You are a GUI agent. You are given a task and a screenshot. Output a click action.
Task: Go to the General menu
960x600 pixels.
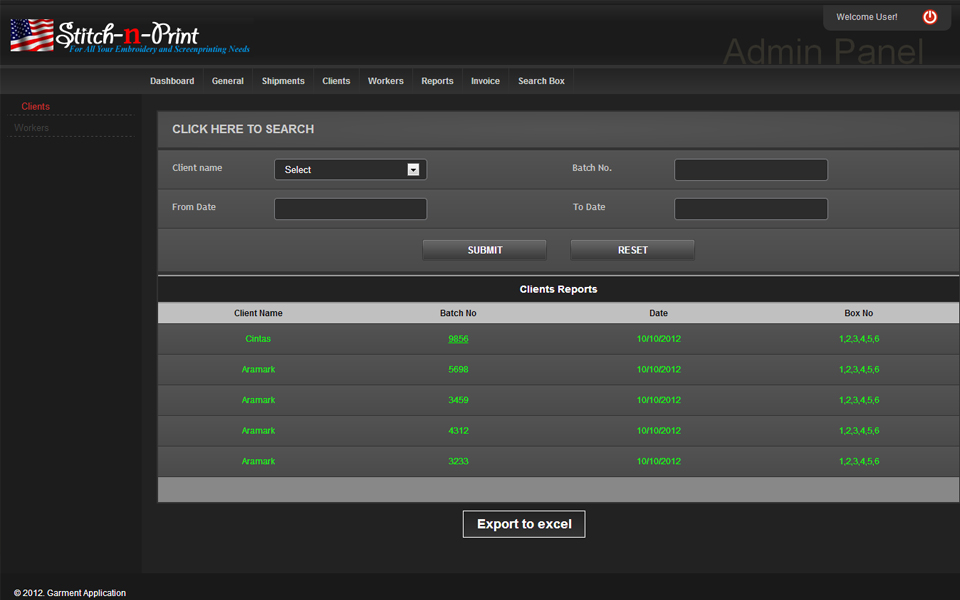tap(227, 81)
